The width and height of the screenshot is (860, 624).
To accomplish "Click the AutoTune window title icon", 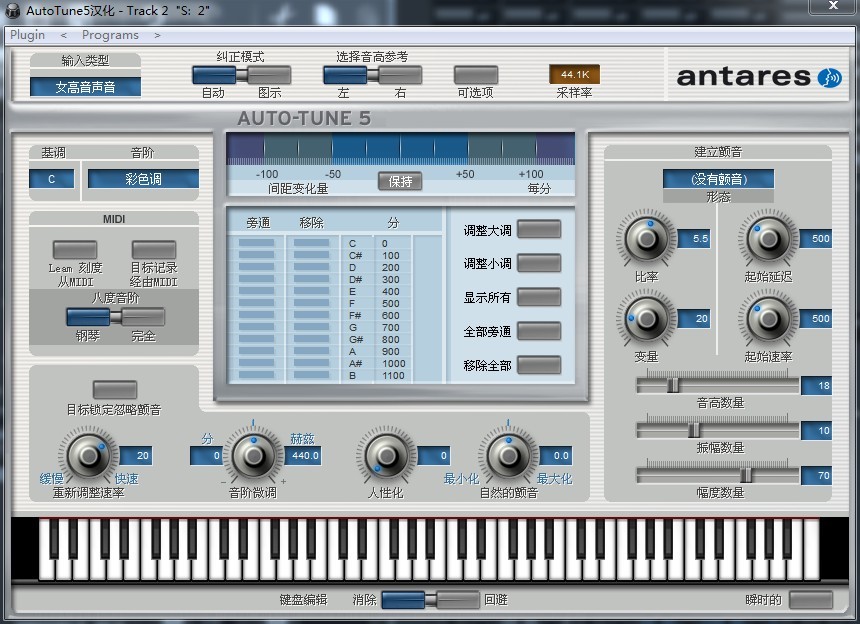I will click(x=12, y=10).
